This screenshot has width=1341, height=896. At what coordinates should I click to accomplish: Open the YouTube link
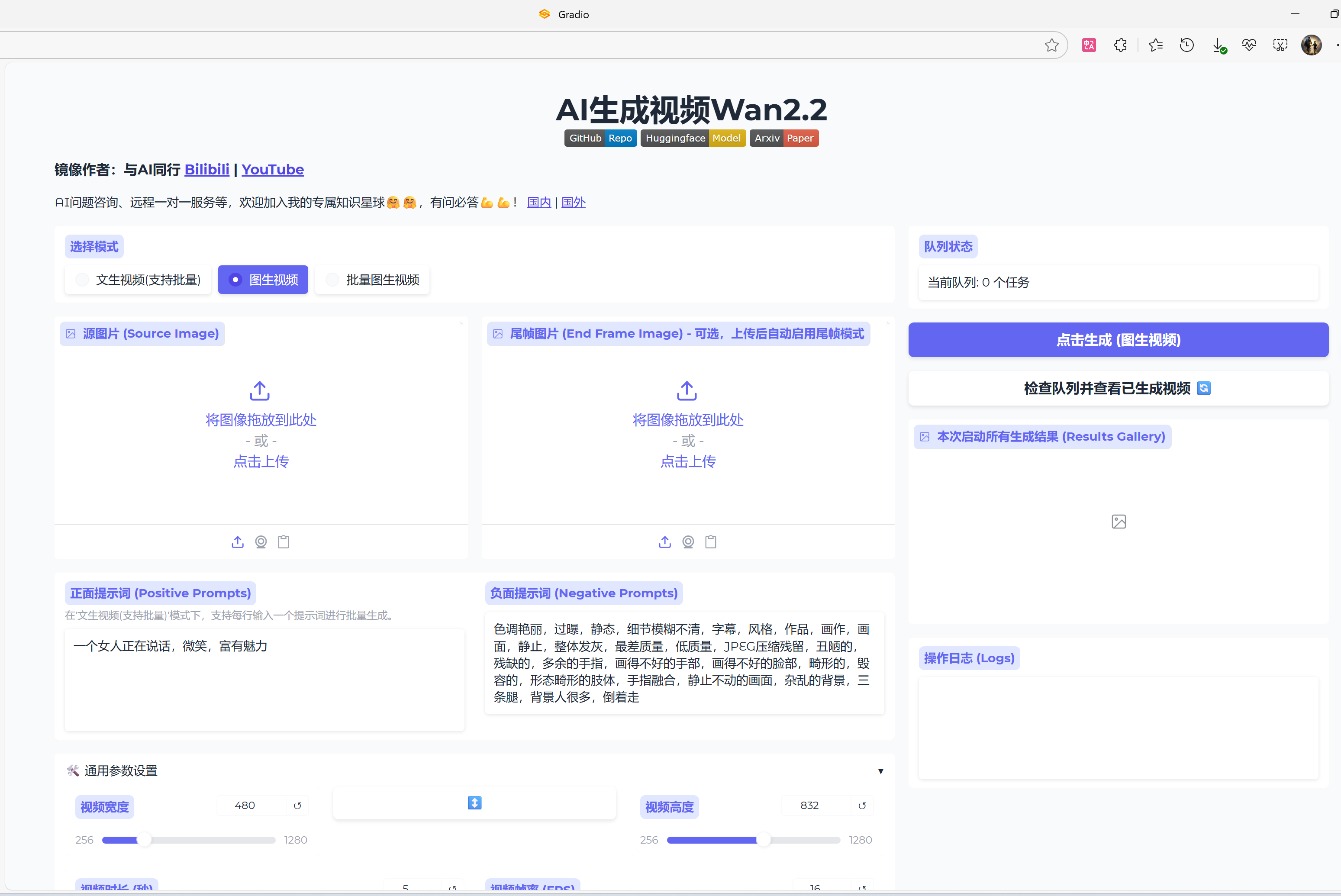[x=273, y=170]
